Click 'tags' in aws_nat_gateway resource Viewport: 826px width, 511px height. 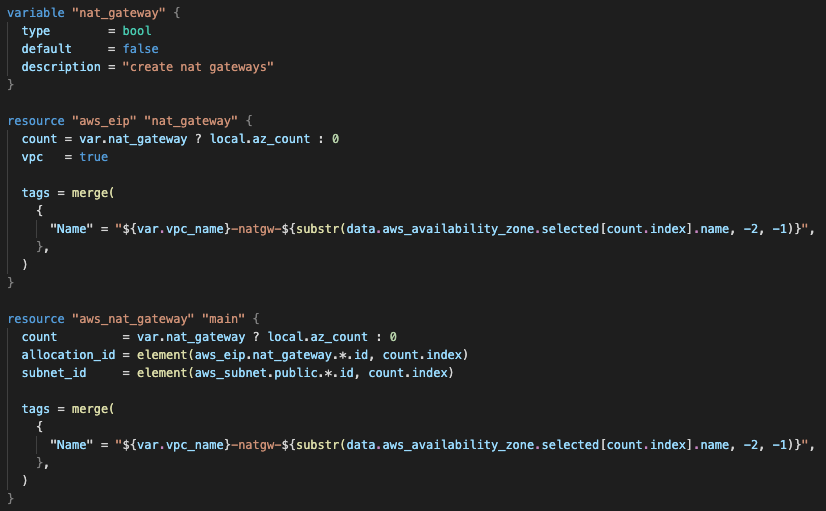coord(36,409)
